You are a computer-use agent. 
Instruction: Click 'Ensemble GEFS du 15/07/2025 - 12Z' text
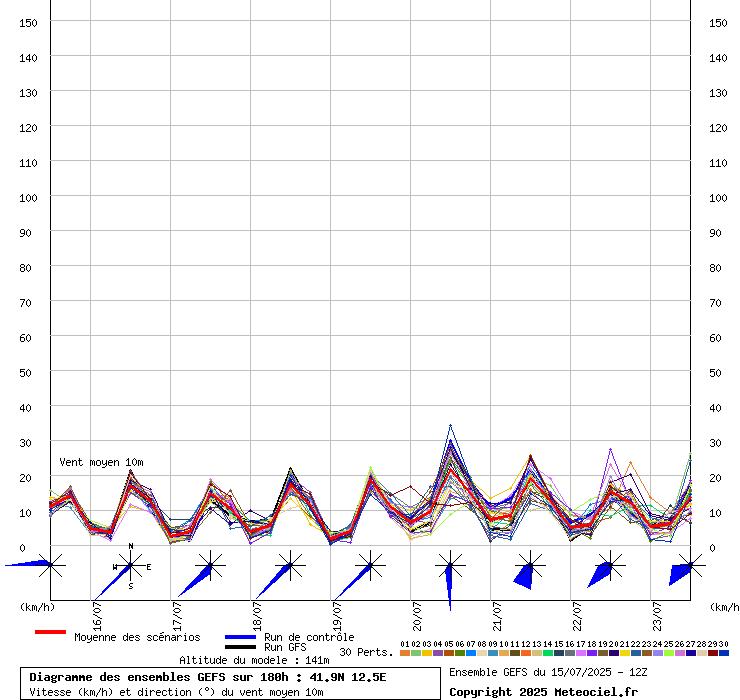tap(548, 672)
